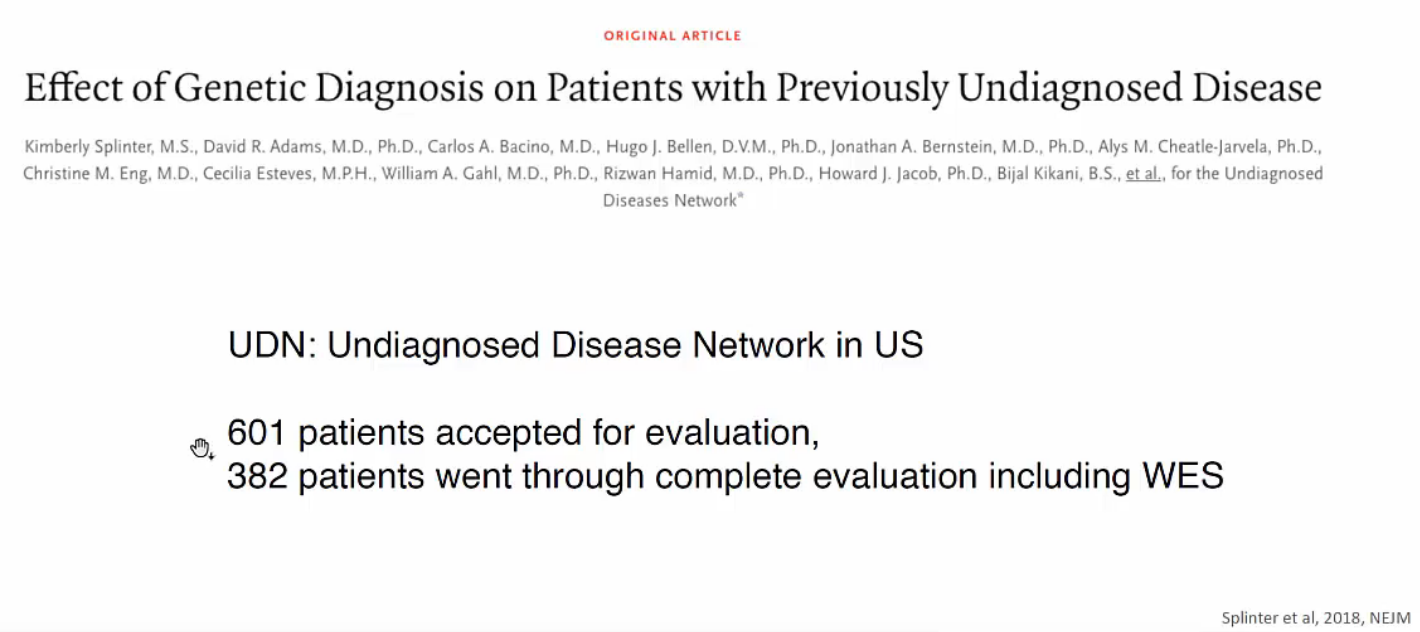
Task: Click the asterisk after Diseases Network
Action: pos(740,197)
